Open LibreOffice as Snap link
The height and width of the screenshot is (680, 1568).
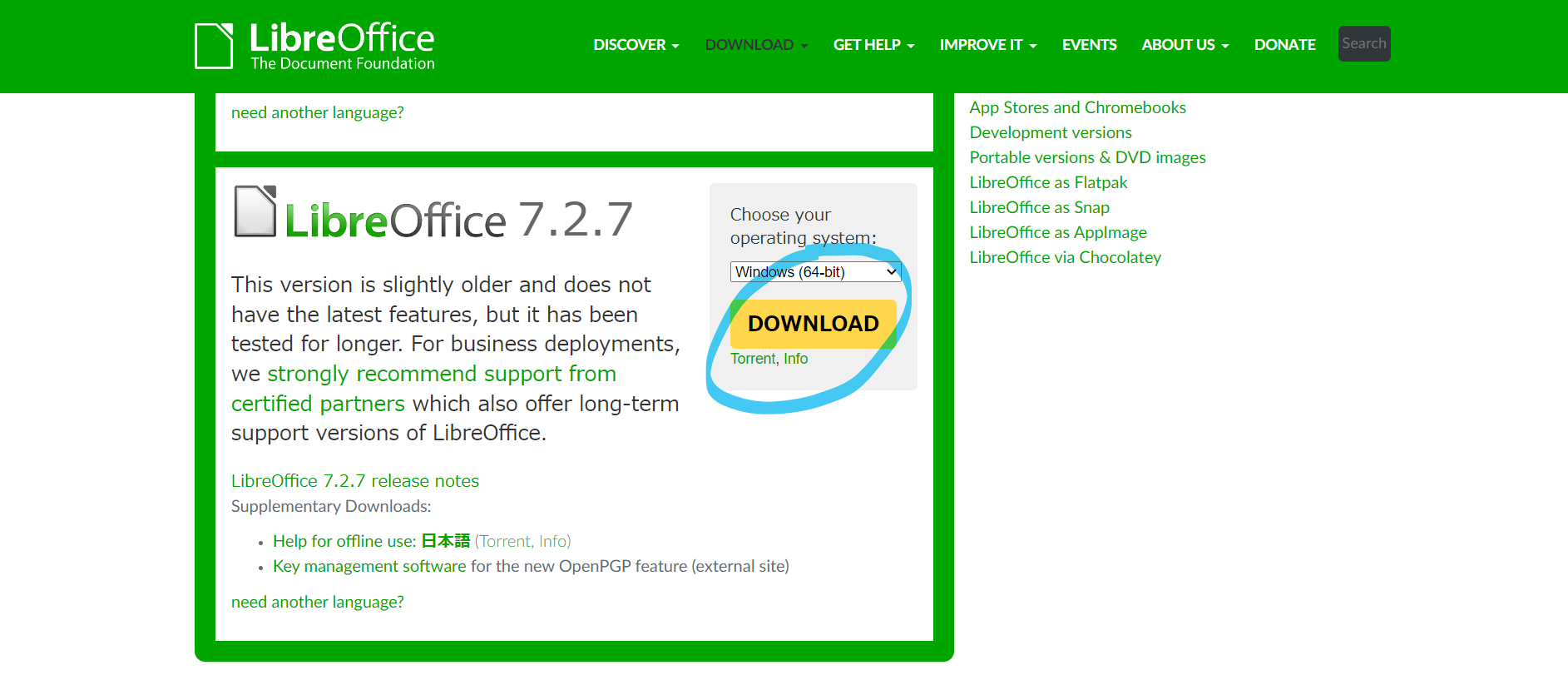(1039, 207)
